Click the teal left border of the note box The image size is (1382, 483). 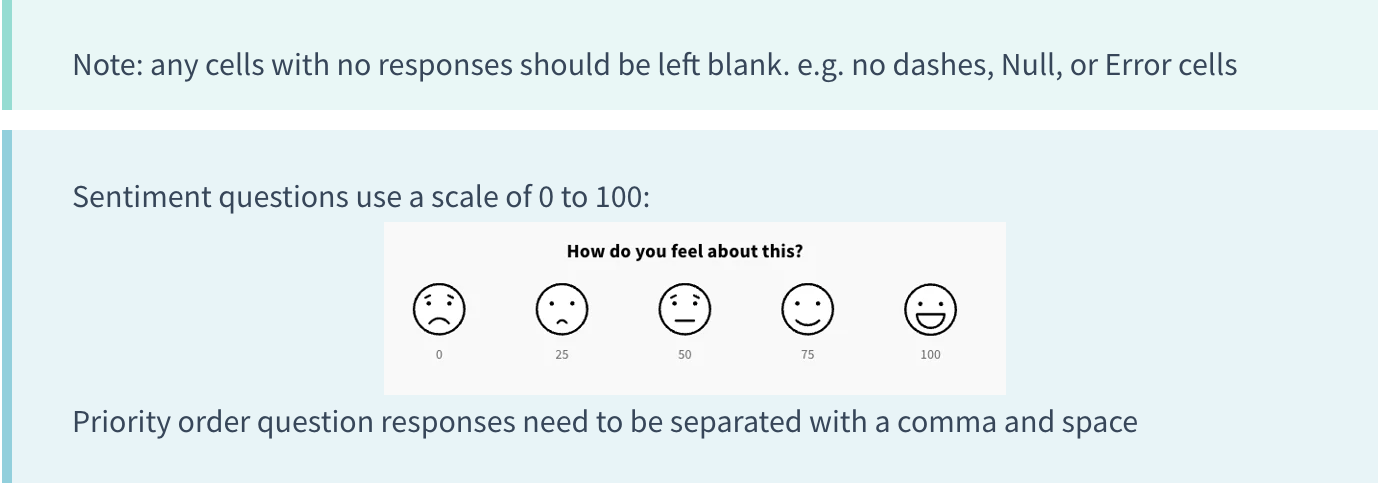point(6,54)
